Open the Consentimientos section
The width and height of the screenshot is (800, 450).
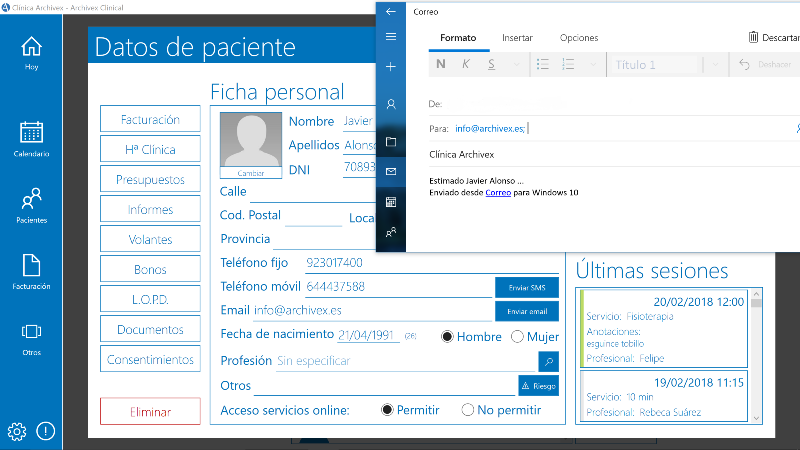[150, 359]
